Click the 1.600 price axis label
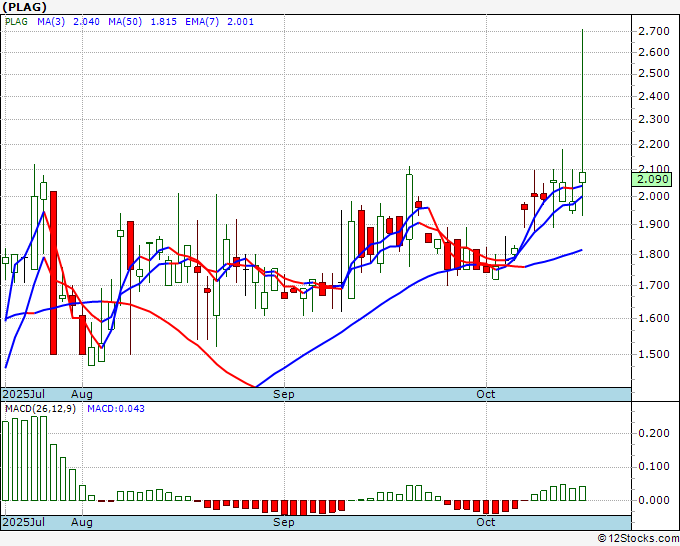 654,318
